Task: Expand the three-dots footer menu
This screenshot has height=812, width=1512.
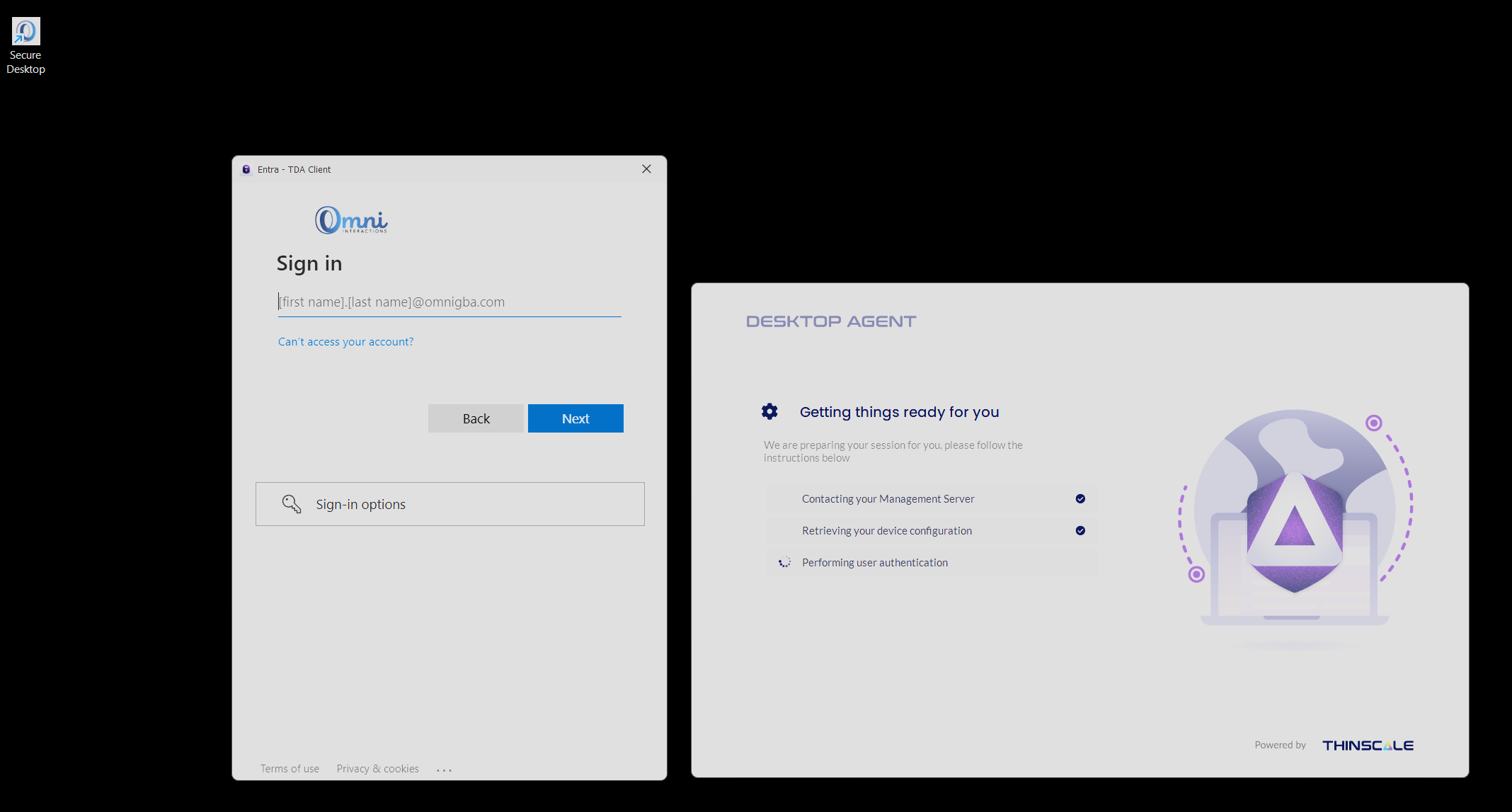Action: coord(444,770)
